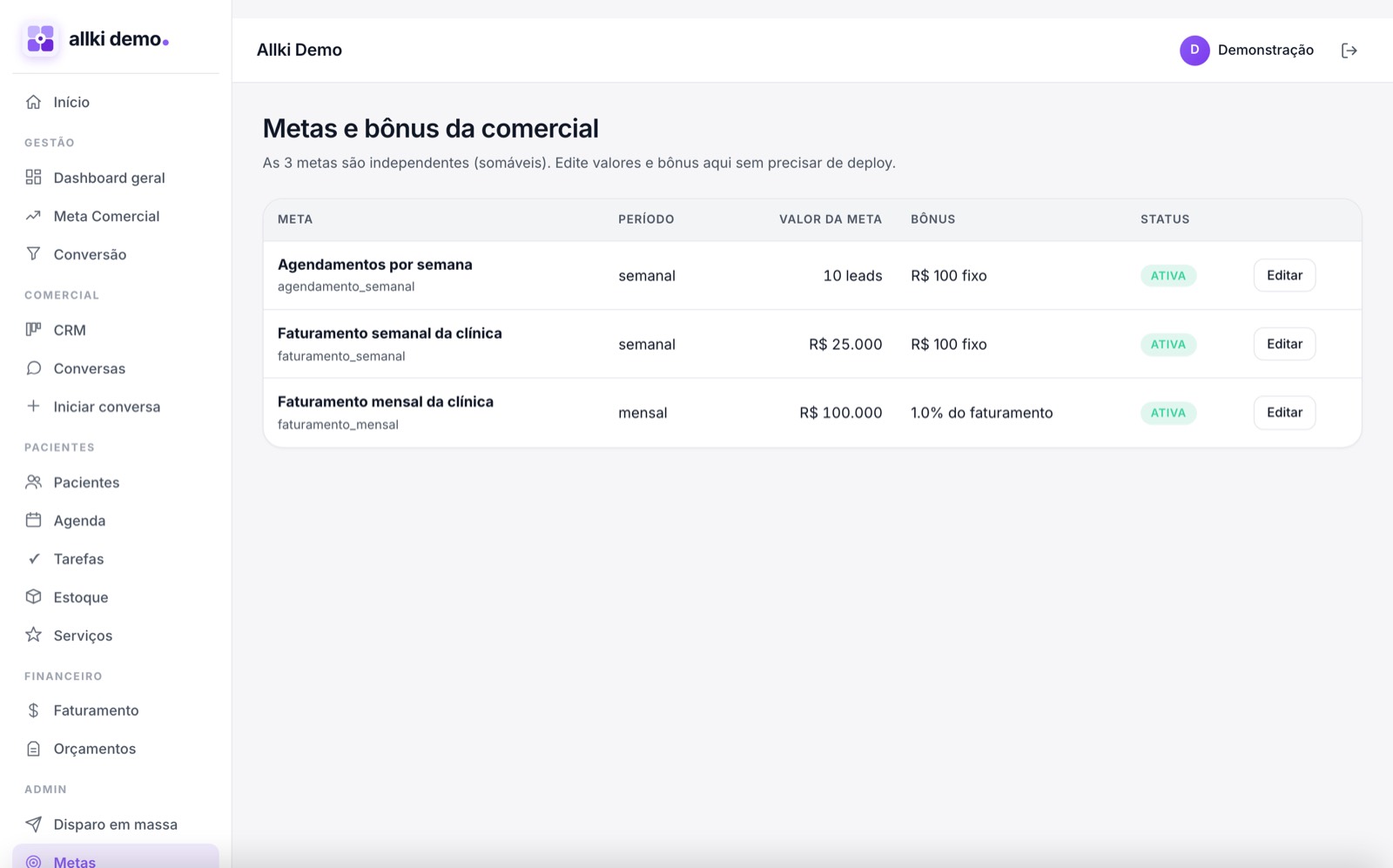
Task: Click the Meta Comercial trend icon
Action: click(x=33, y=216)
